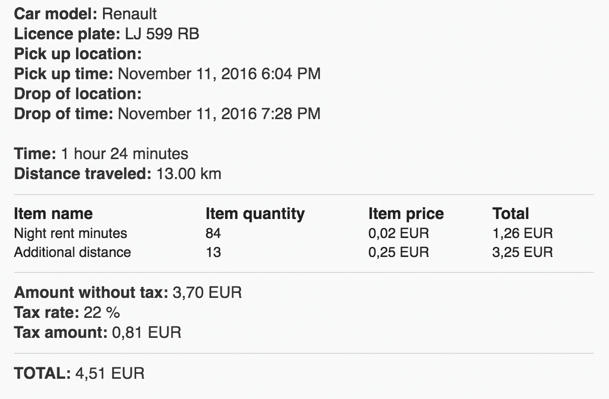This screenshot has width=609, height=399.
Task: Click the Time 1 hour 24 minutes line
Action: coord(101,154)
